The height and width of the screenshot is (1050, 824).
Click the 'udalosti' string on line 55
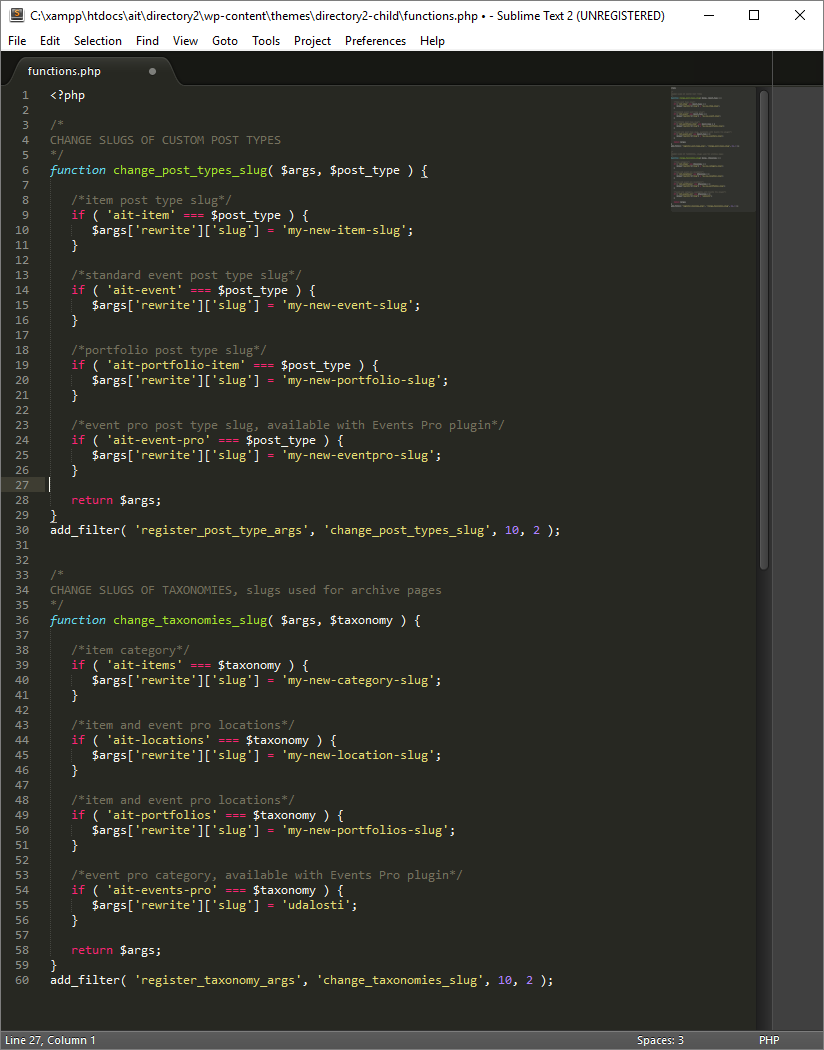coord(316,905)
